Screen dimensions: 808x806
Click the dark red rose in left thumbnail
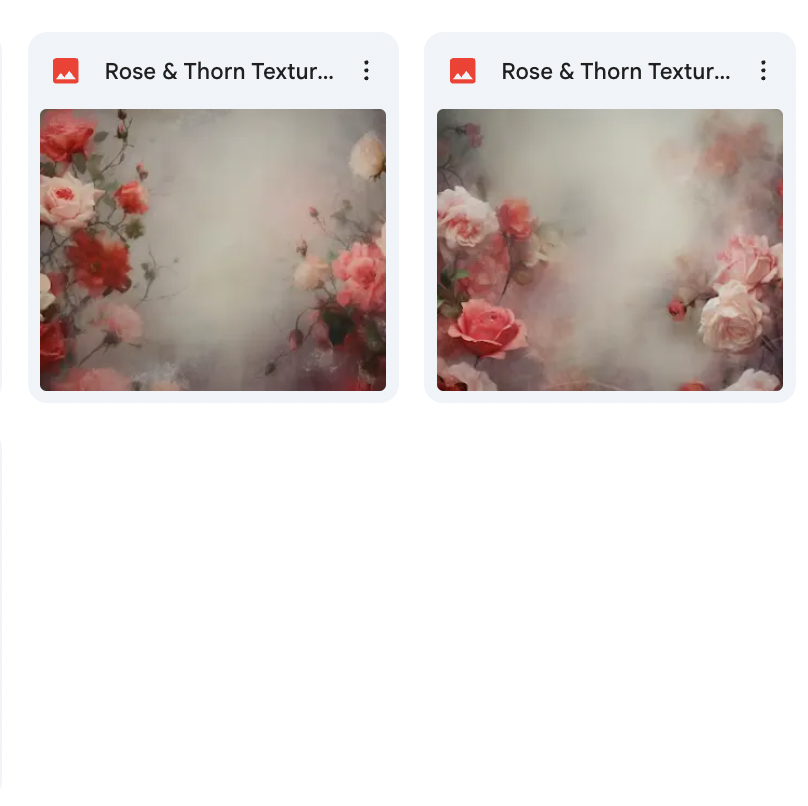point(99,262)
